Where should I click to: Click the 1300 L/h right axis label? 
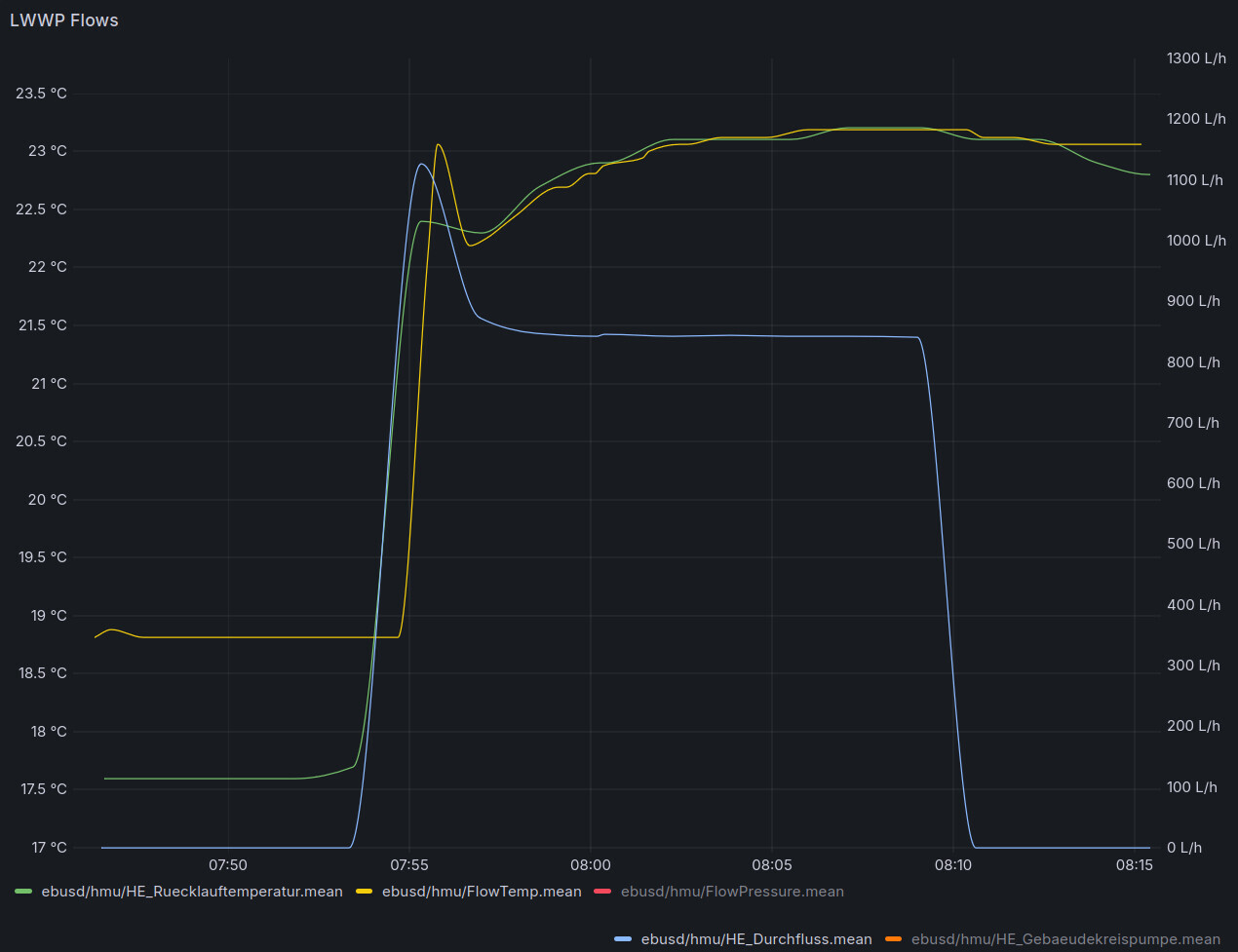[x=1196, y=58]
